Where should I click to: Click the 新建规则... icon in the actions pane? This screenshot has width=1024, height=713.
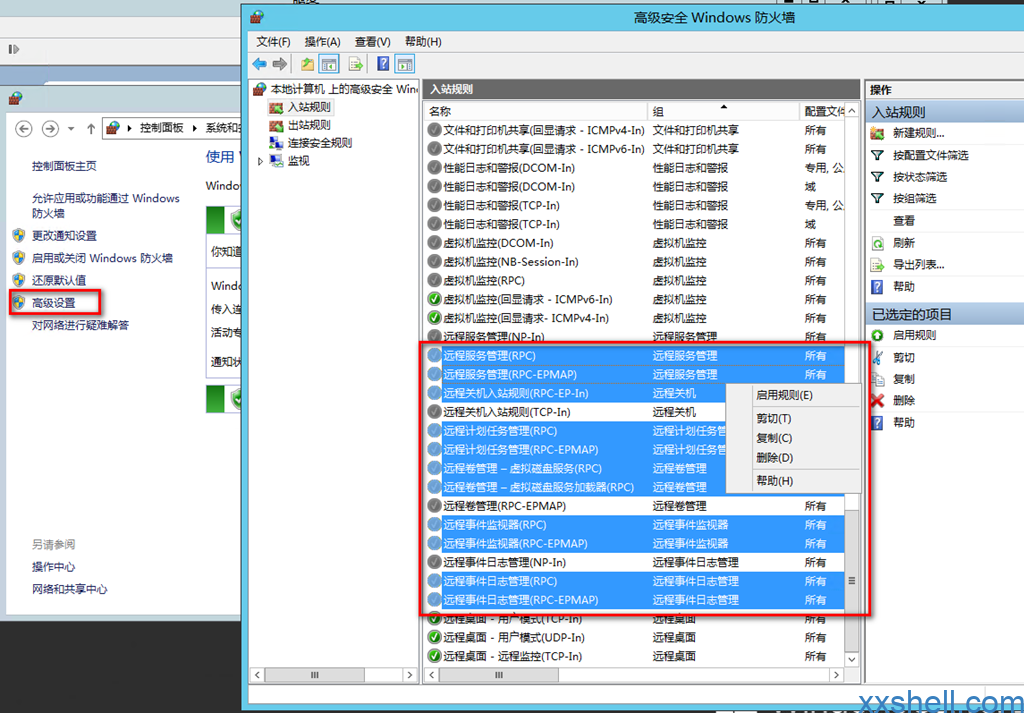pyautogui.click(x=878, y=133)
